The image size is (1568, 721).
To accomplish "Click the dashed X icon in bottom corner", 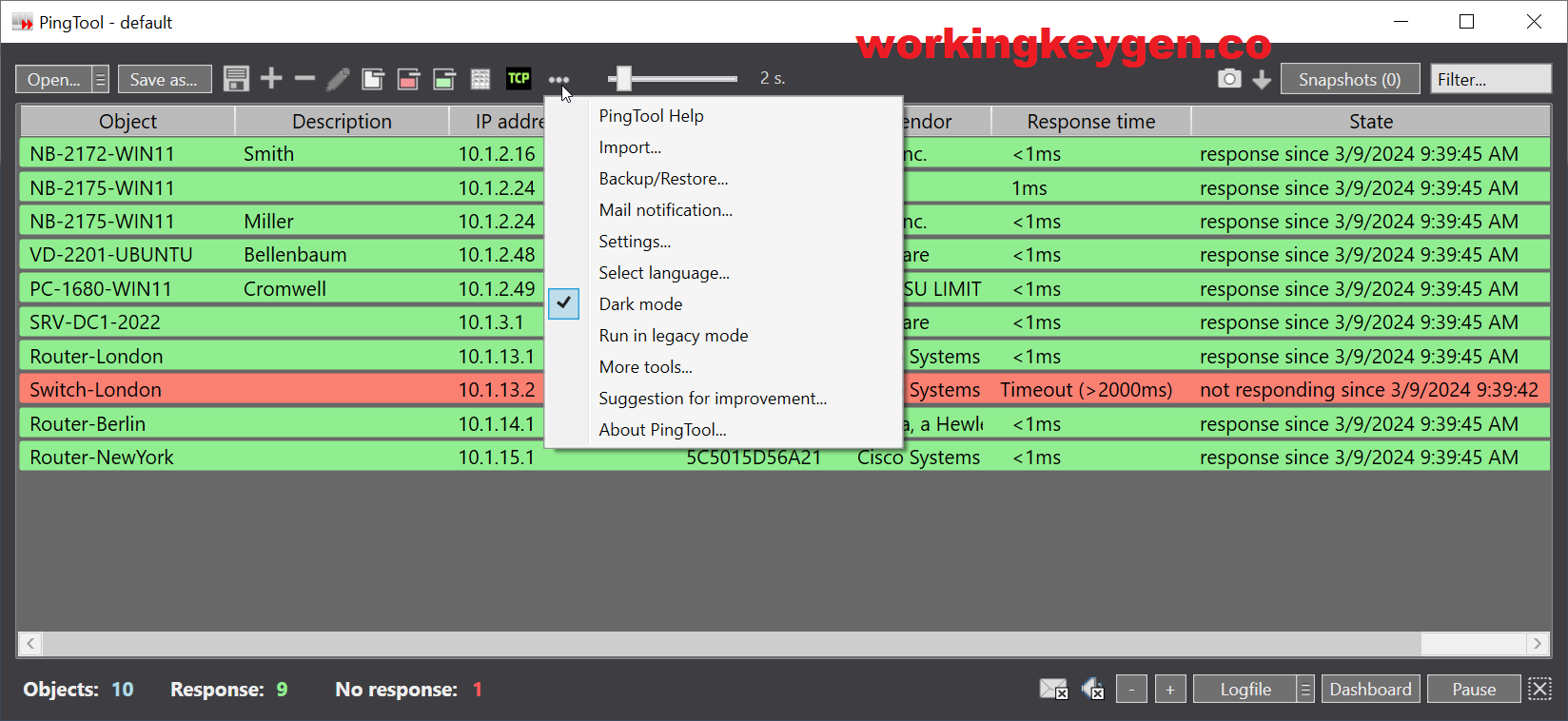I will (1539, 689).
